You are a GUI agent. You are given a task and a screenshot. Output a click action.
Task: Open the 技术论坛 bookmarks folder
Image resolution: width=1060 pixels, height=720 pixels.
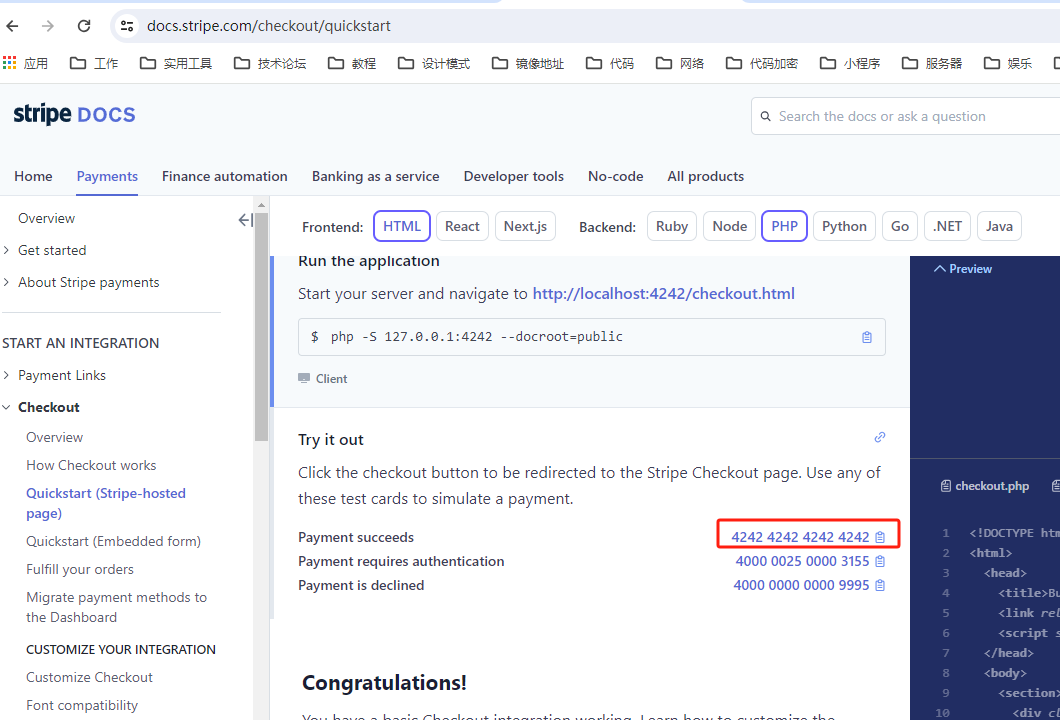[270, 63]
